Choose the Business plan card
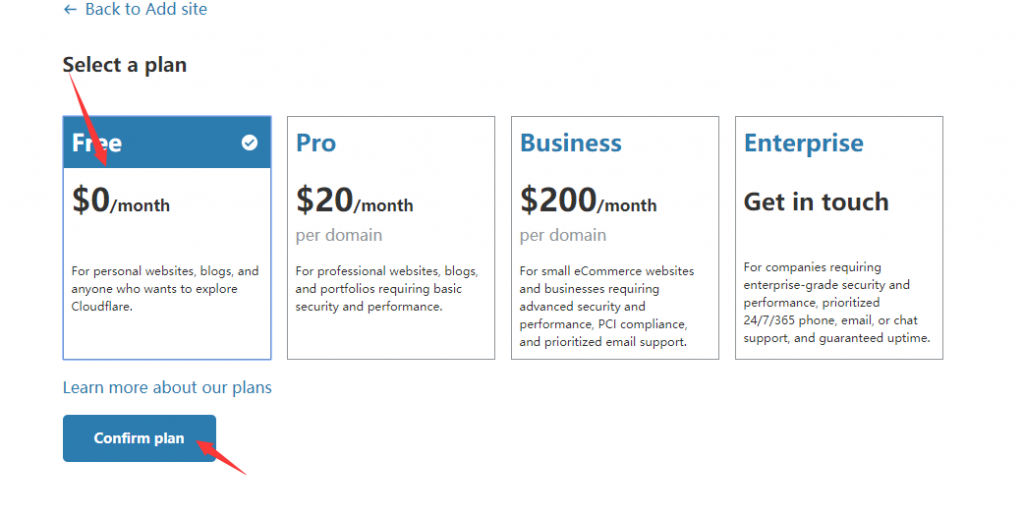The height and width of the screenshot is (518, 1024). pos(615,238)
